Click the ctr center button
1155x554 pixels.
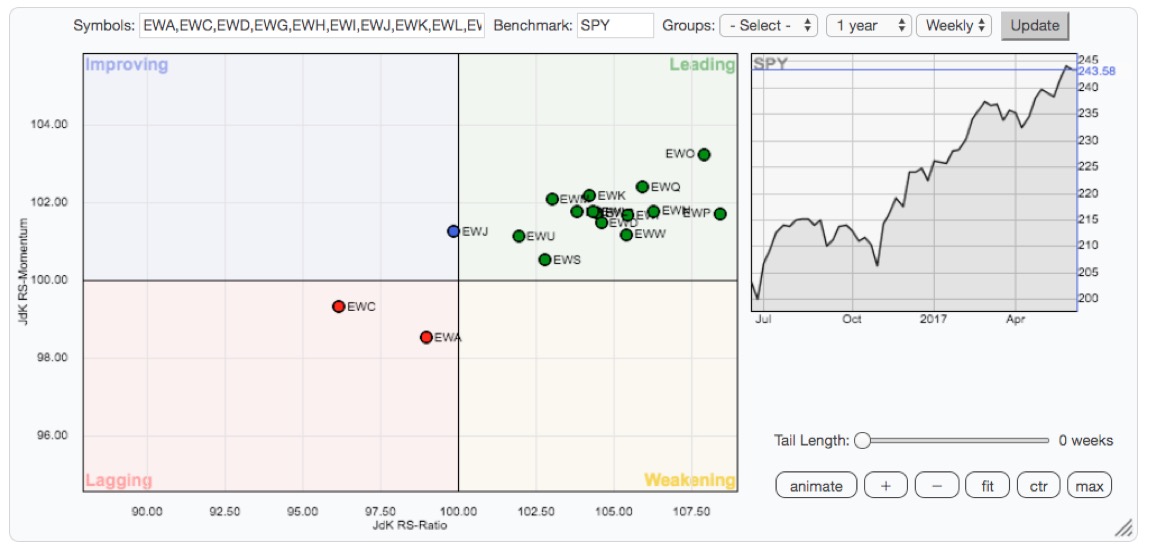1039,485
